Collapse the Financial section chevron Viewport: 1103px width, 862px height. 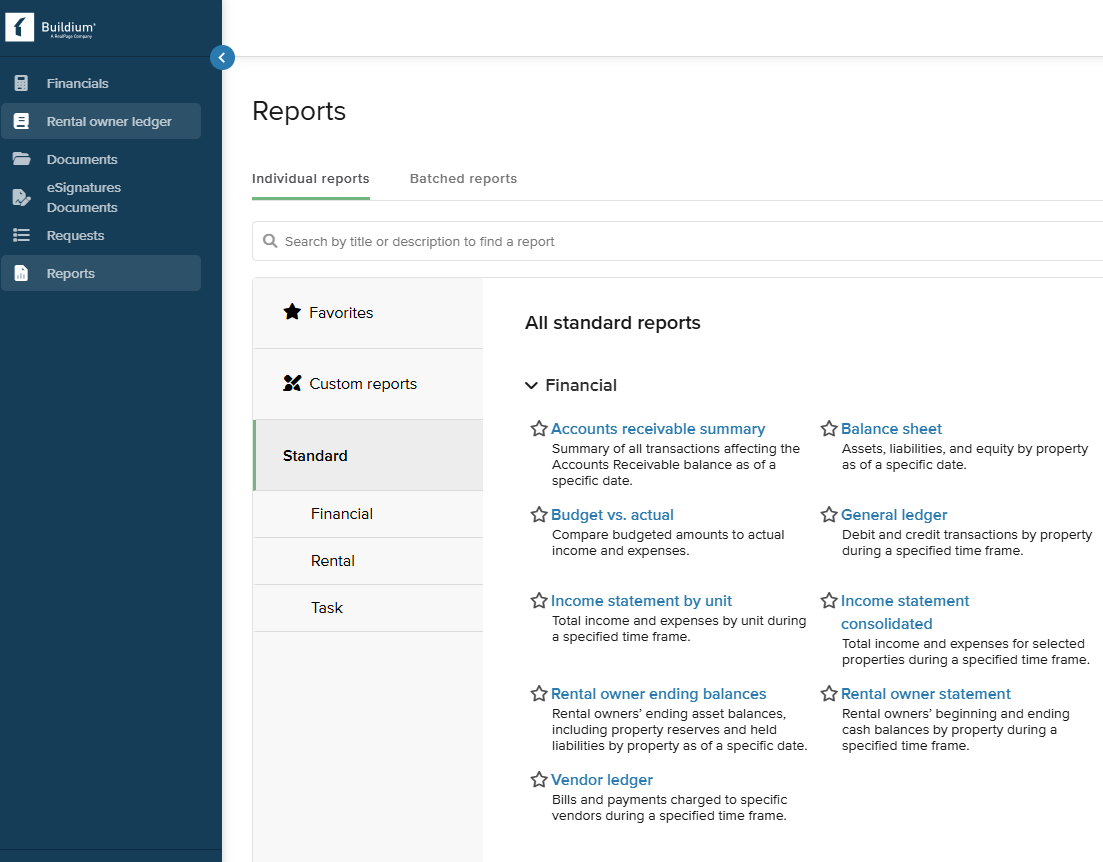pos(531,386)
